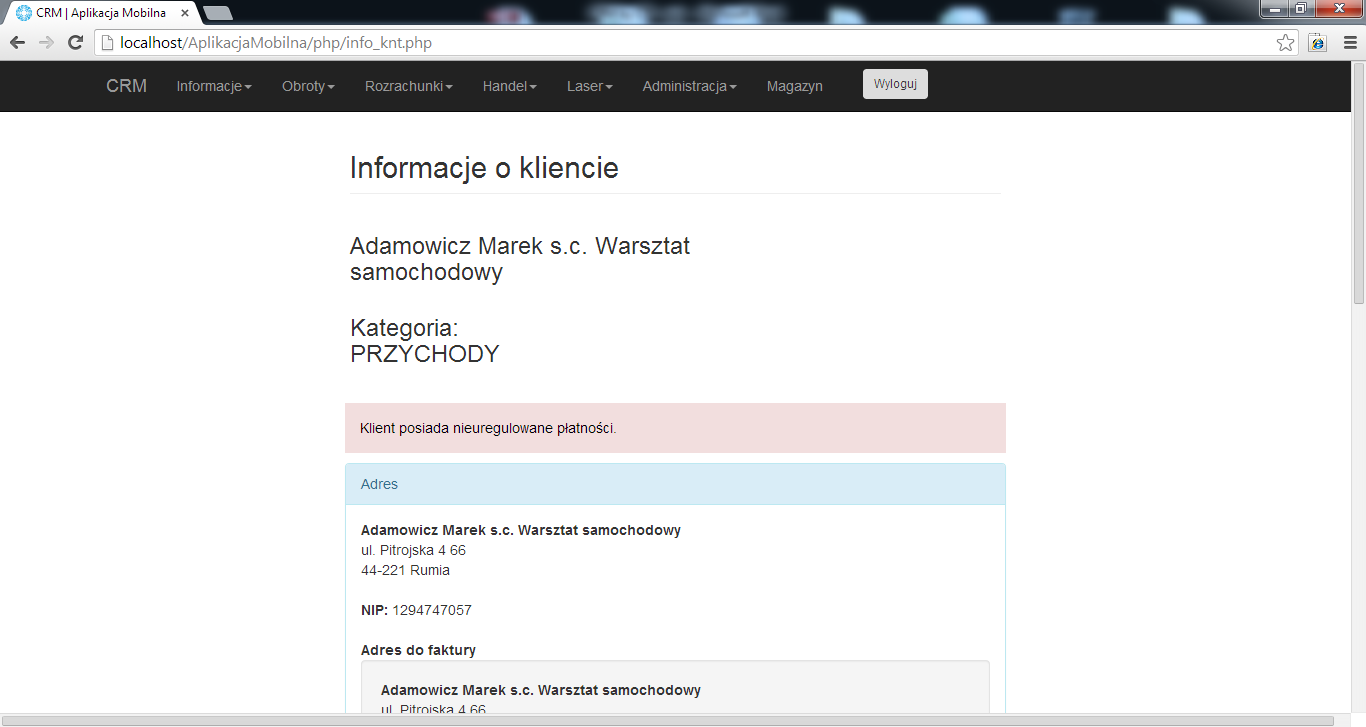The height and width of the screenshot is (727, 1366).
Task: Expand the Handel dropdown menu
Action: (x=510, y=86)
